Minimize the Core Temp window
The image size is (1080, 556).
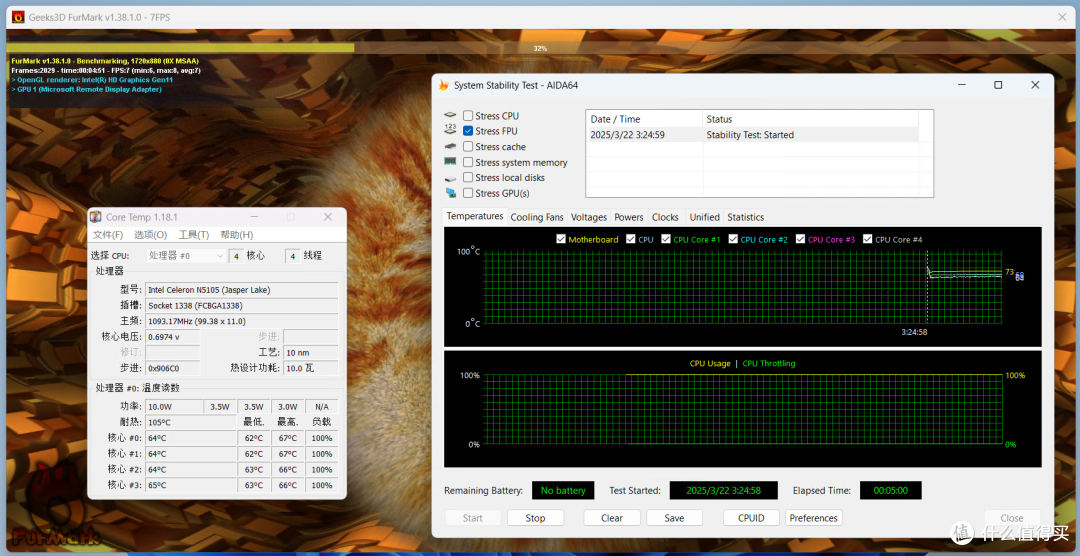pyautogui.click(x=255, y=217)
